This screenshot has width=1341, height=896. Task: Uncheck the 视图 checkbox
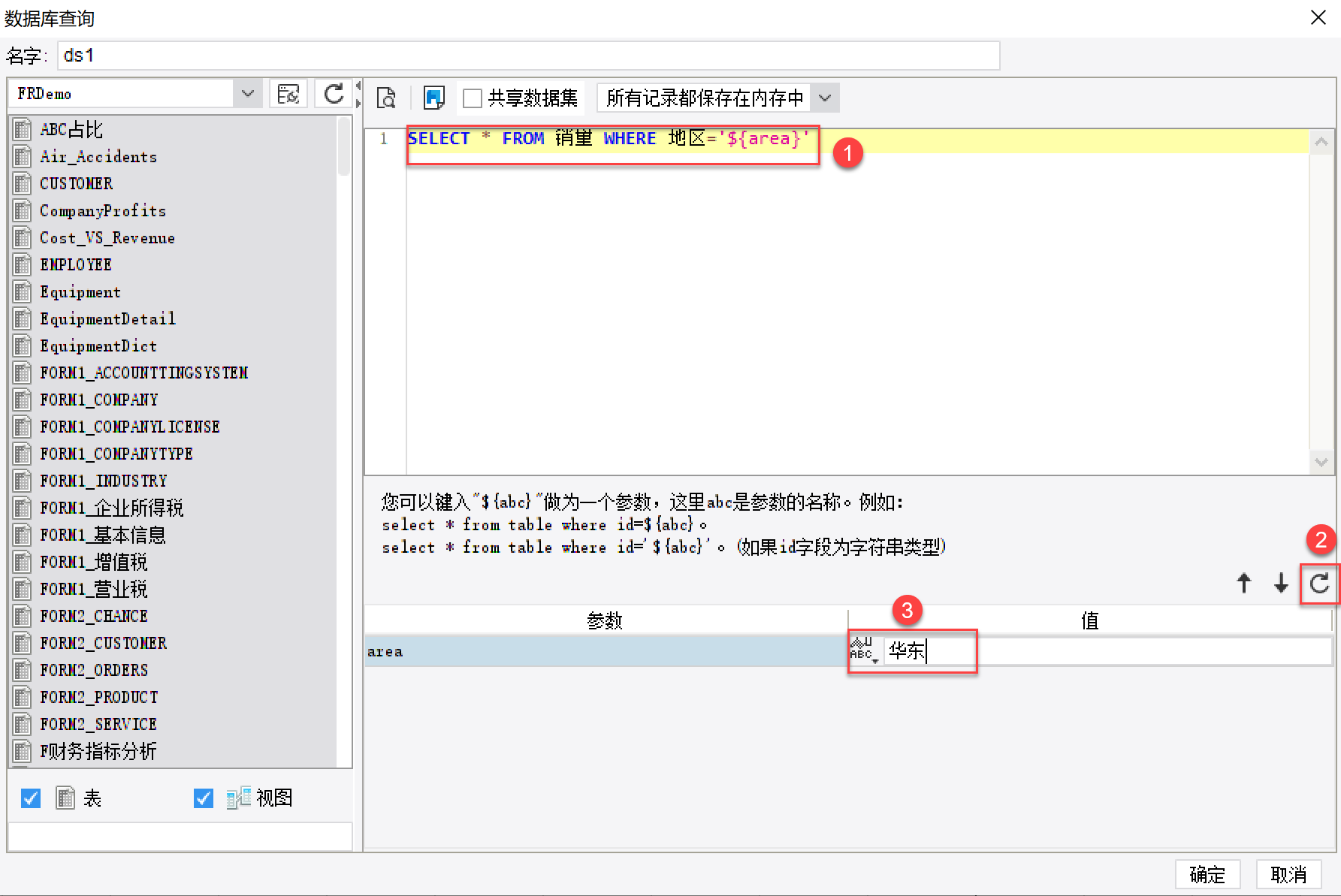[204, 798]
